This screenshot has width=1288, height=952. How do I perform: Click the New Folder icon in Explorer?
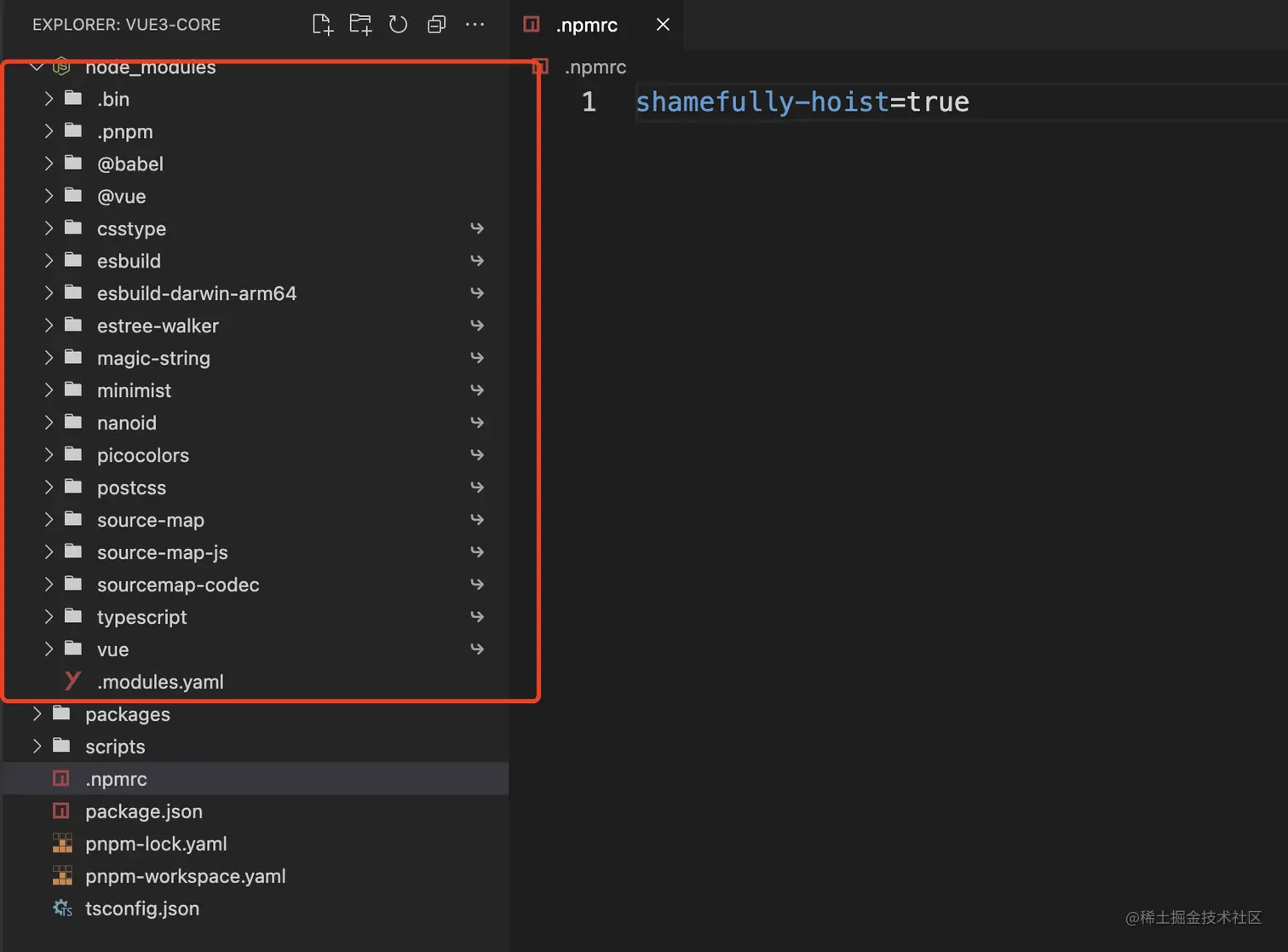click(x=360, y=25)
